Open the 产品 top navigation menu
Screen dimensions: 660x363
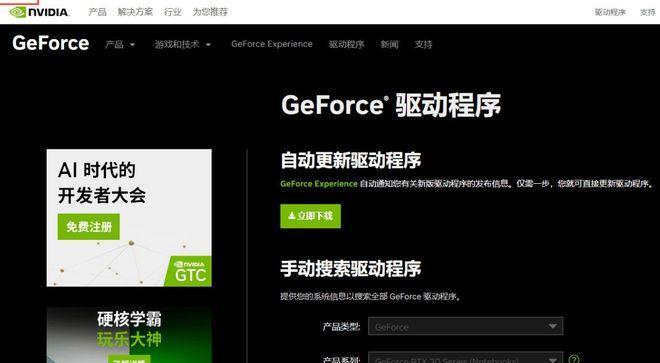point(98,12)
